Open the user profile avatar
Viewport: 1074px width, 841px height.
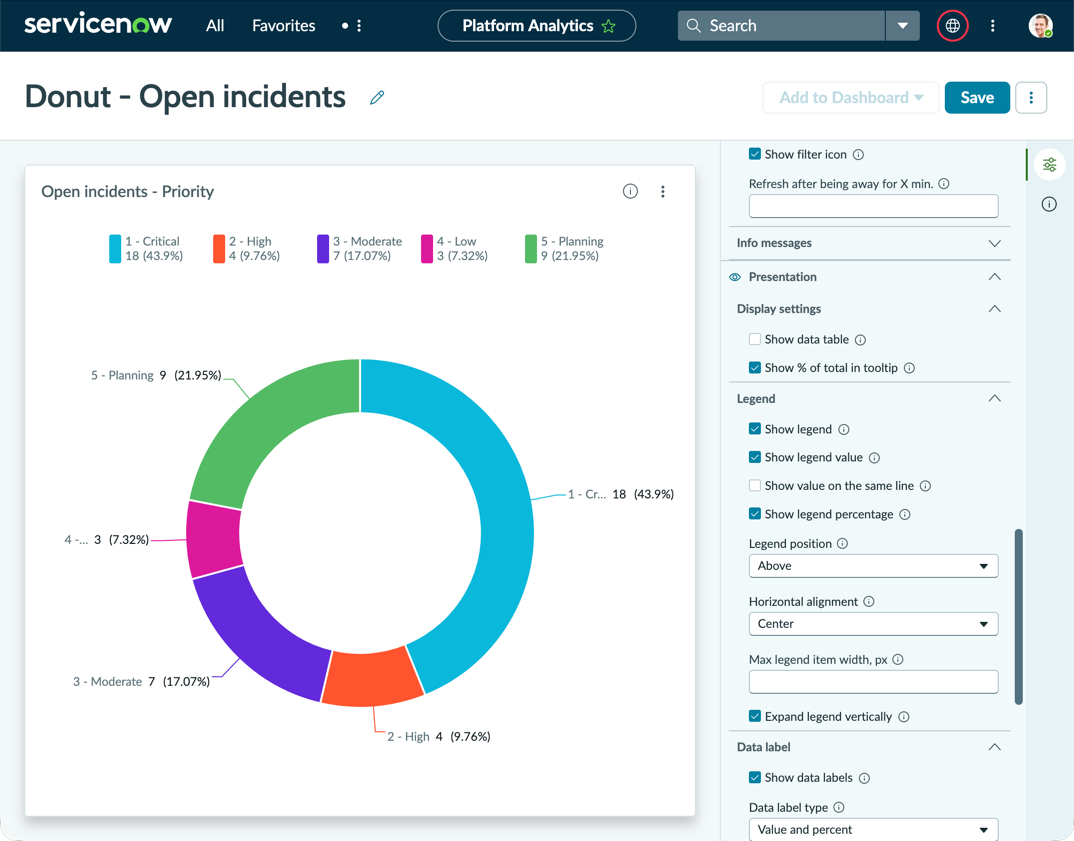(1040, 26)
